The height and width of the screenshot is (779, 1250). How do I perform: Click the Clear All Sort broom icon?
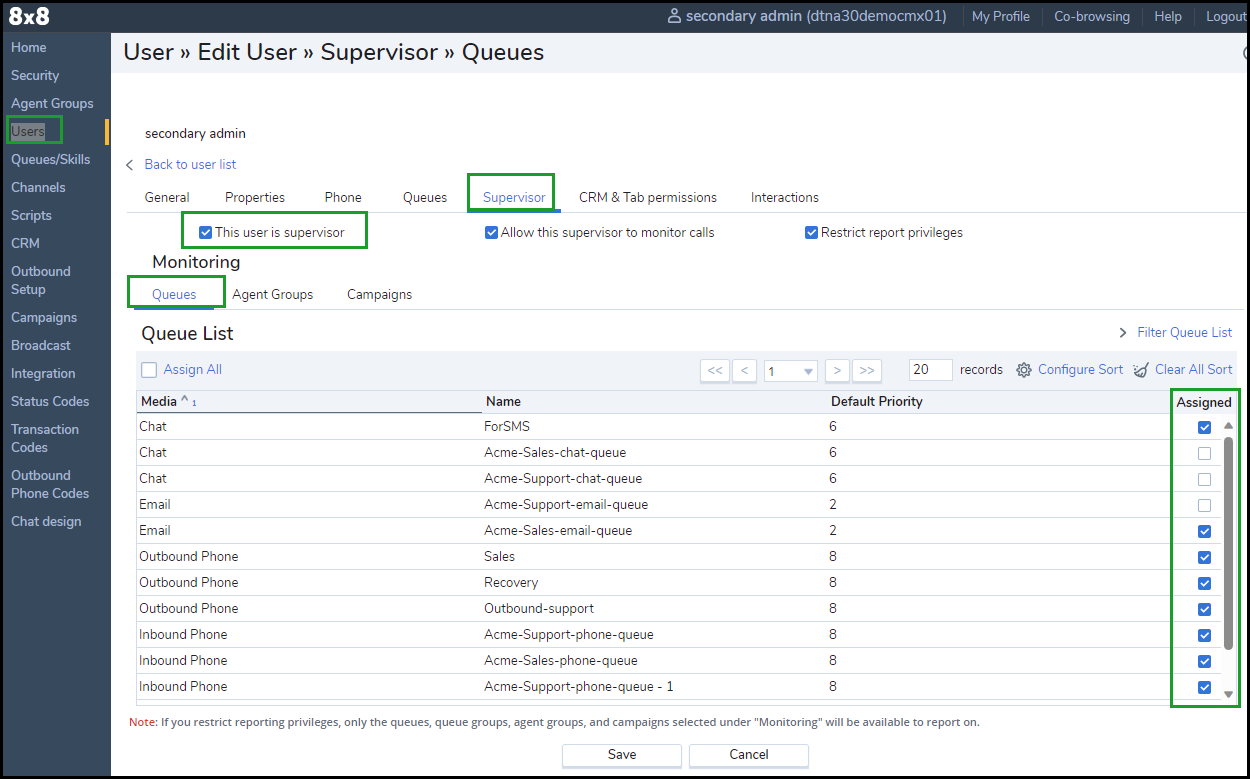pos(1141,370)
